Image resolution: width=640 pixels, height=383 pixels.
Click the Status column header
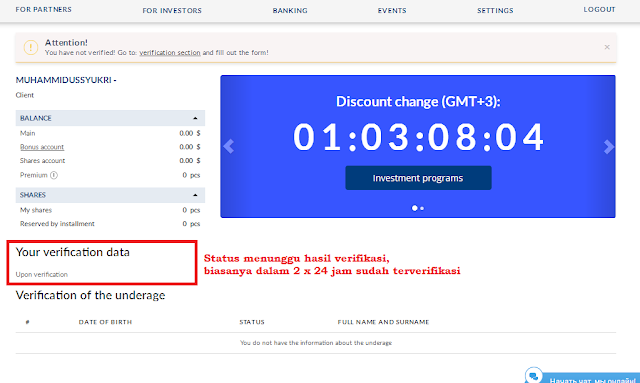(x=252, y=322)
